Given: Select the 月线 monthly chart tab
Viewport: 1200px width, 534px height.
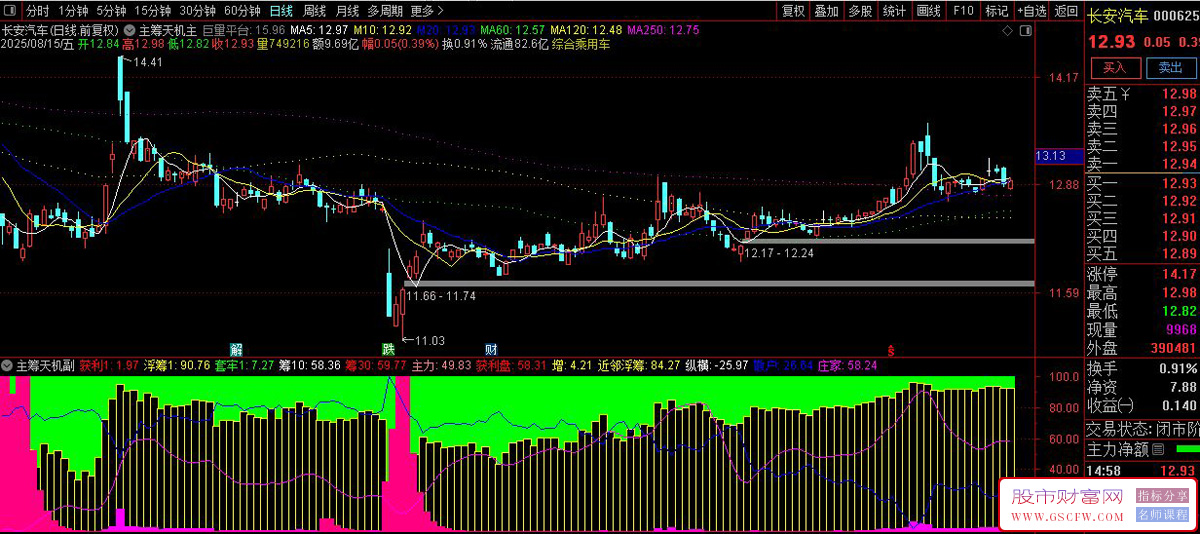Looking at the screenshot, I should (x=347, y=11).
